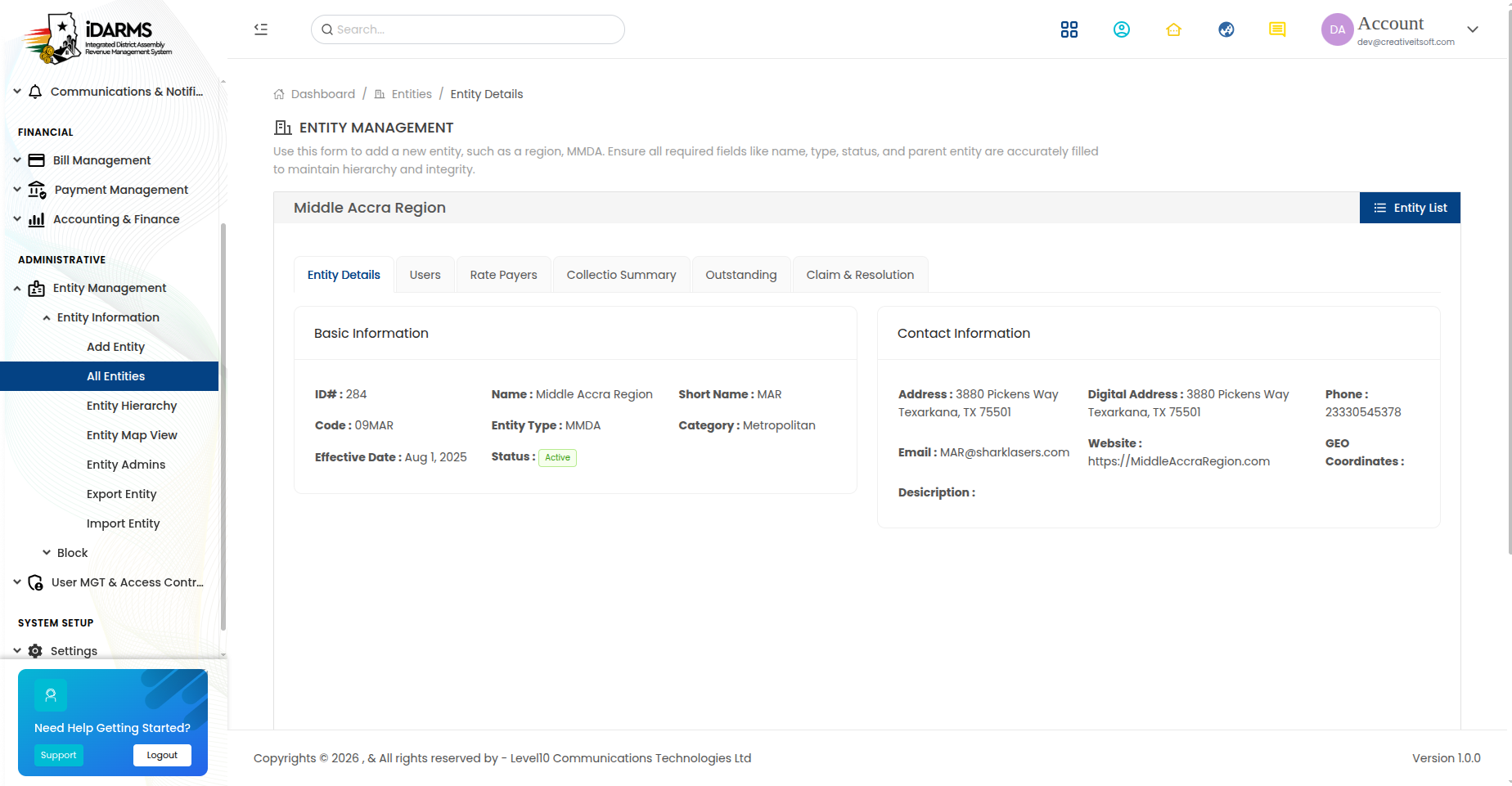Open Add Entity in sidebar
Image resolution: width=1512 pixels, height=786 pixels.
coord(115,347)
